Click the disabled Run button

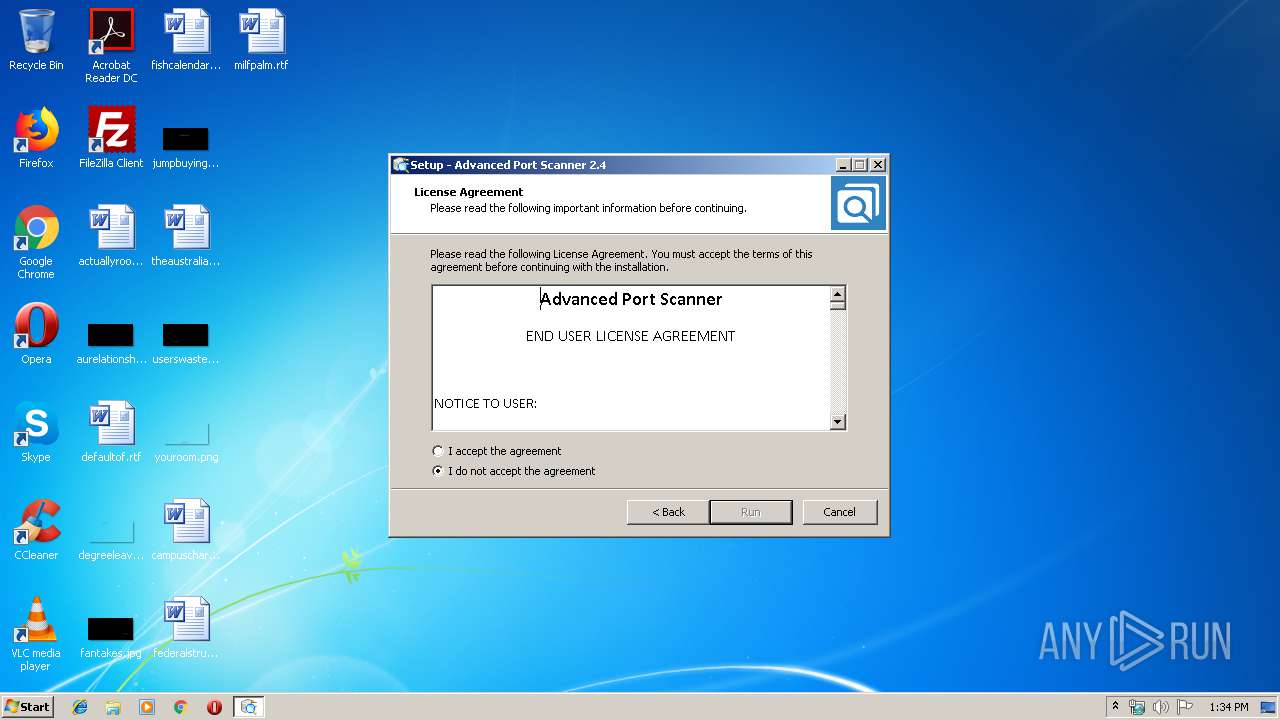751,512
